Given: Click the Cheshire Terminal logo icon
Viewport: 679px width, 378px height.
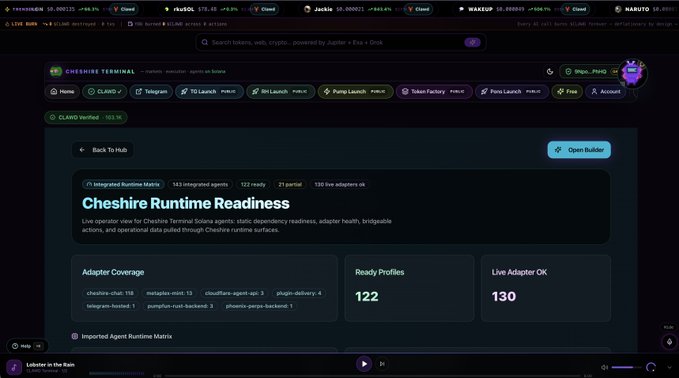Looking at the screenshot, I should click(x=56, y=71).
